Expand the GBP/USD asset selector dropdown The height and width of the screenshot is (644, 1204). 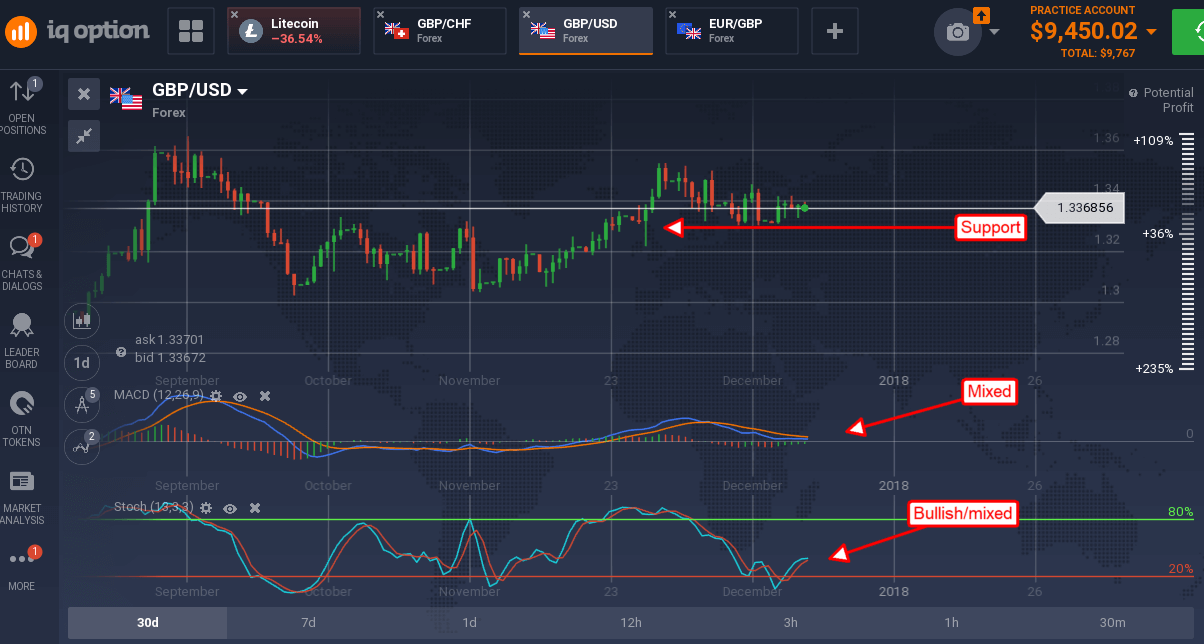[242, 91]
